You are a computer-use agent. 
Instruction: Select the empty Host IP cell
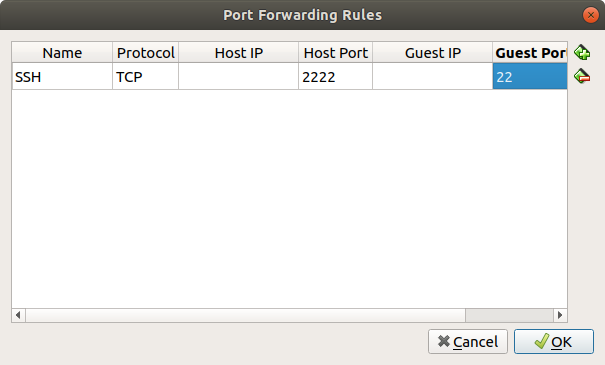pyautogui.click(x=238, y=76)
